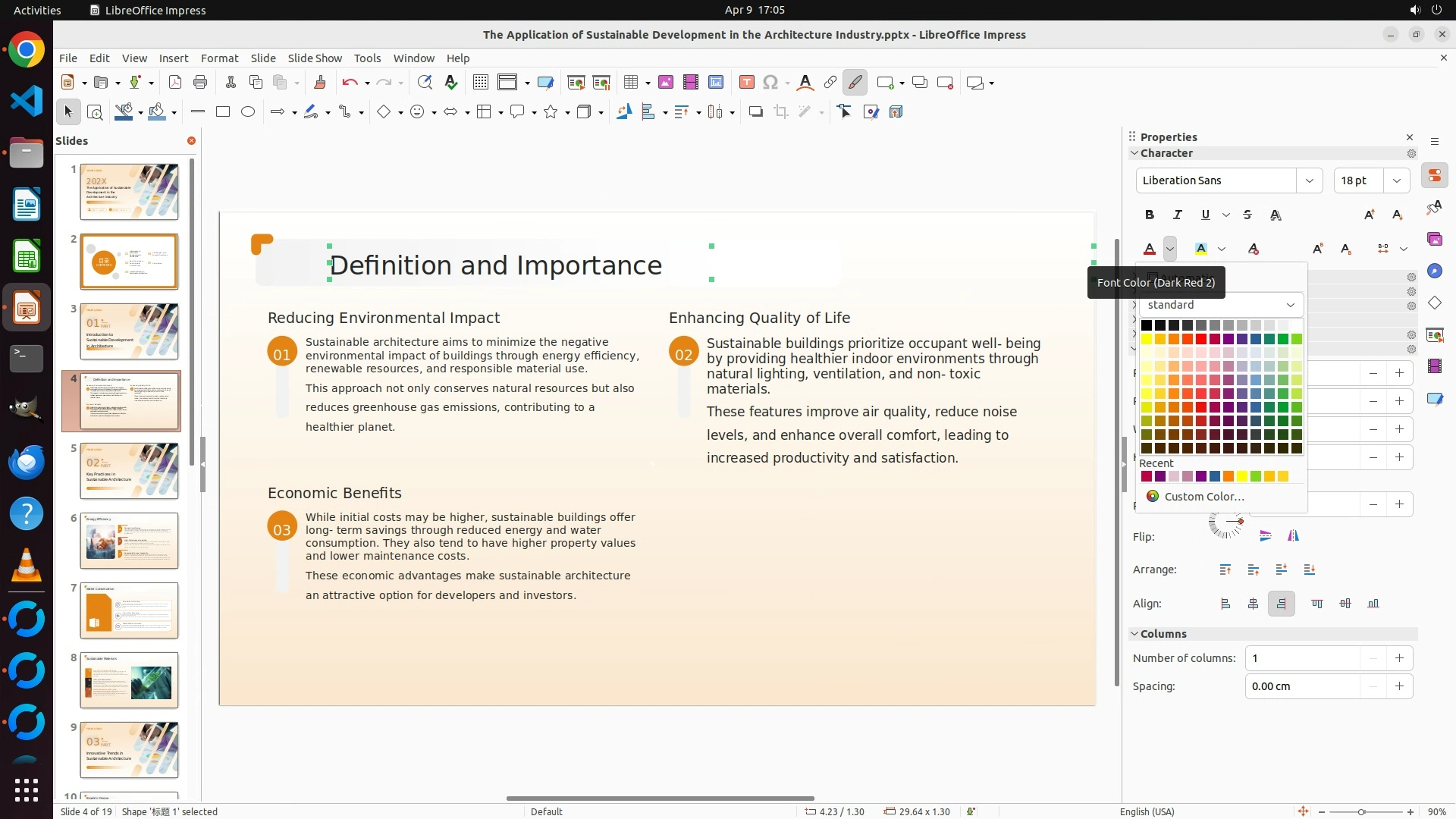Click the Insert Text Box toolbar icon

[x=746, y=83]
